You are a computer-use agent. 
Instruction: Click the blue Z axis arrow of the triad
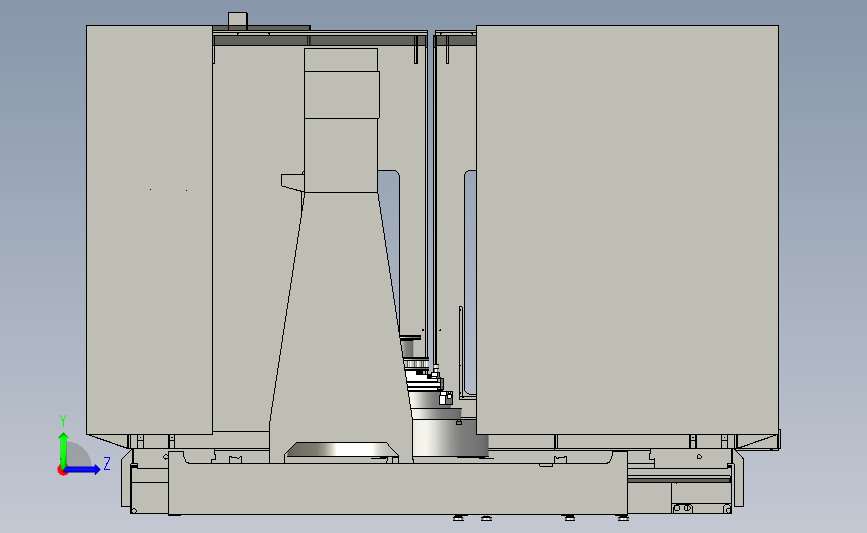click(83, 469)
